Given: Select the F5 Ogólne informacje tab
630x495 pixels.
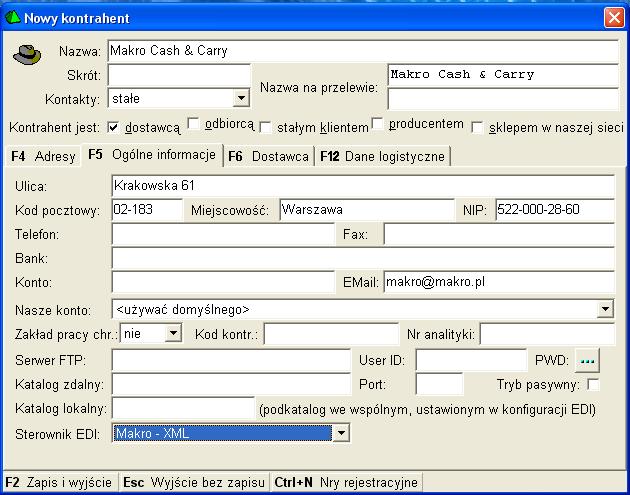Looking at the screenshot, I should 152,155.
